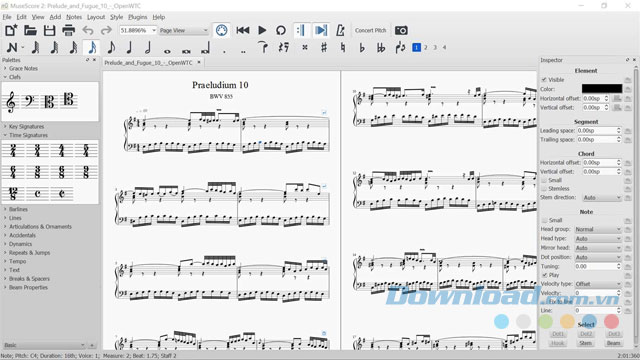Flip stem direction icon
Image resolution: width=640 pixels, height=360 pixels.
[x=400, y=47]
